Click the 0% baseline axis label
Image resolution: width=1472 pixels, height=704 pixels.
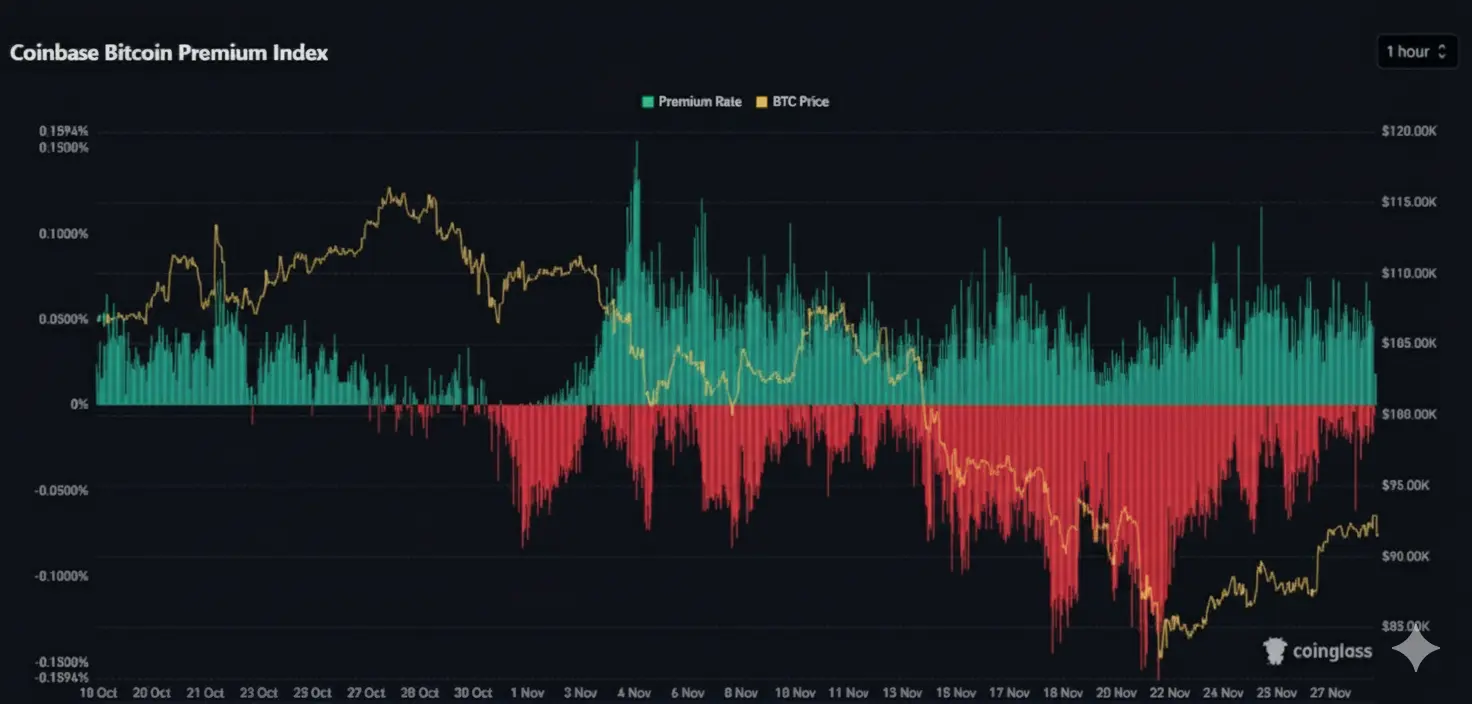pos(79,405)
